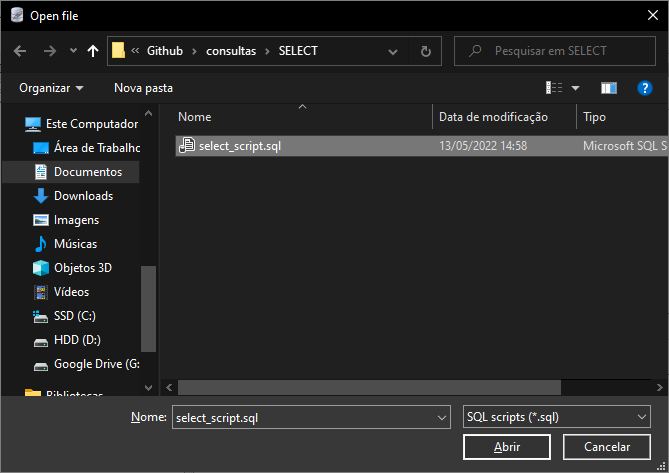The image size is (669, 473).
Task: Click the select_script.sql file icon
Action: (187, 145)
